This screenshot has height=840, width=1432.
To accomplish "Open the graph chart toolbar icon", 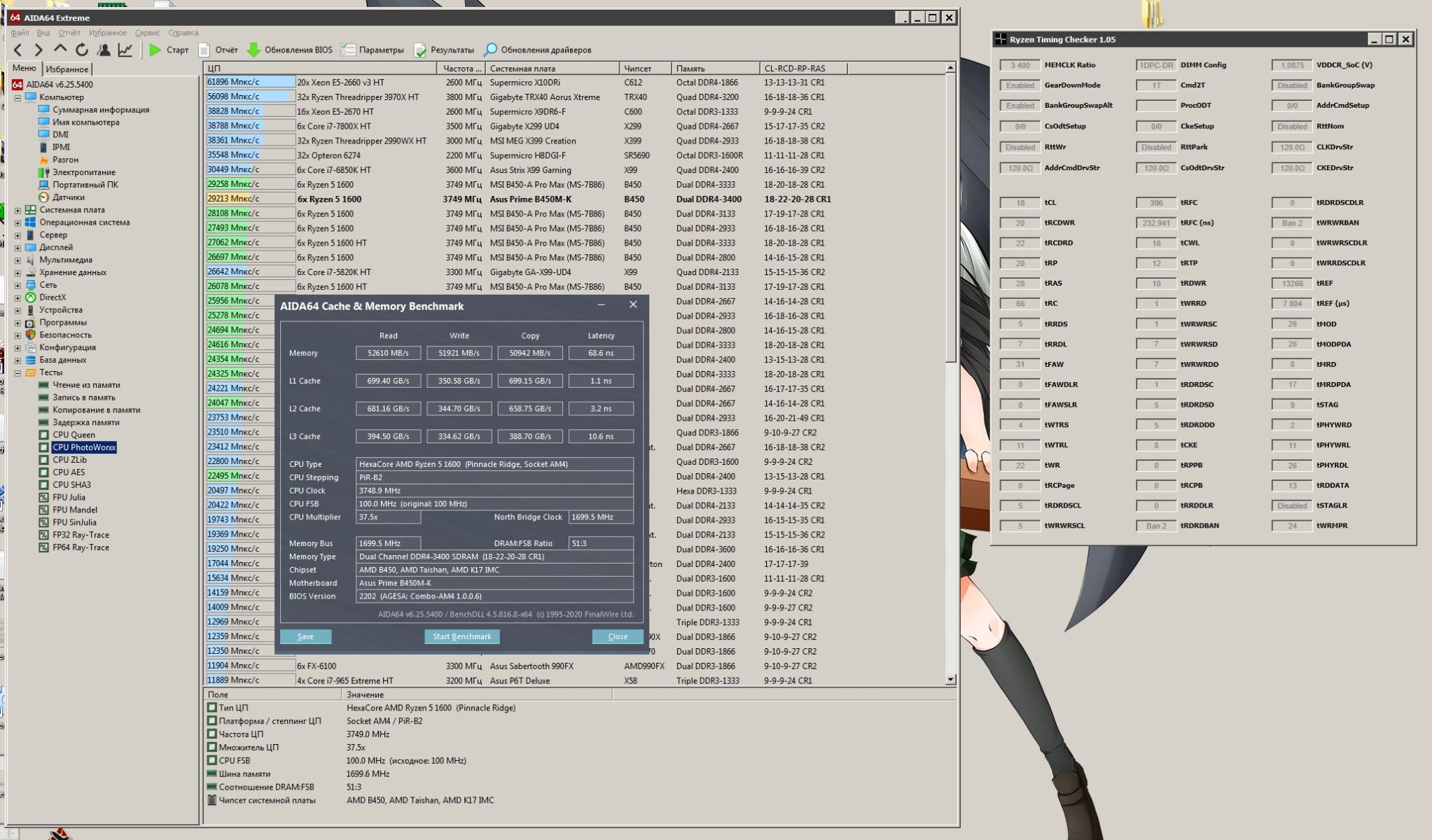I will click(x=125, y=50).
